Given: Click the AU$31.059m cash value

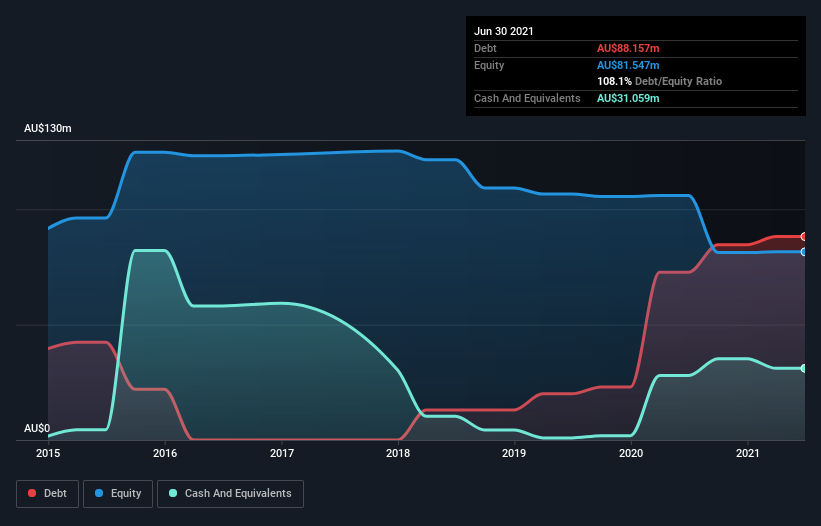Looking at the screenshot, I should tap(628, 98).
